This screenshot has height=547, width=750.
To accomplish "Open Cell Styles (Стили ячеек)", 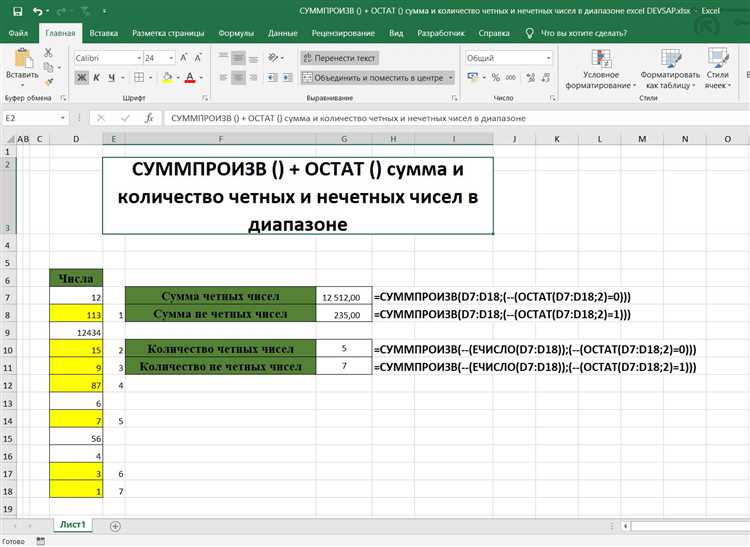I will coord(717,69).
